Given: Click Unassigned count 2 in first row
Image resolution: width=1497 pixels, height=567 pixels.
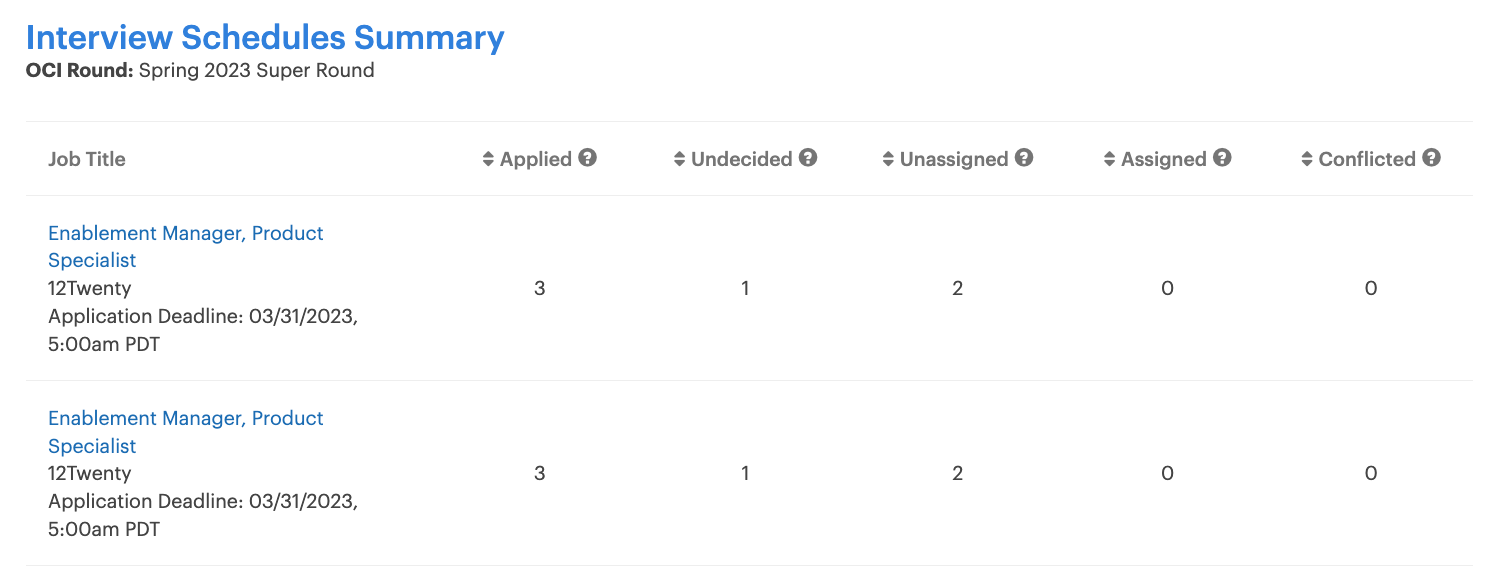Looking at the screenshot, I should pos(957,289).
